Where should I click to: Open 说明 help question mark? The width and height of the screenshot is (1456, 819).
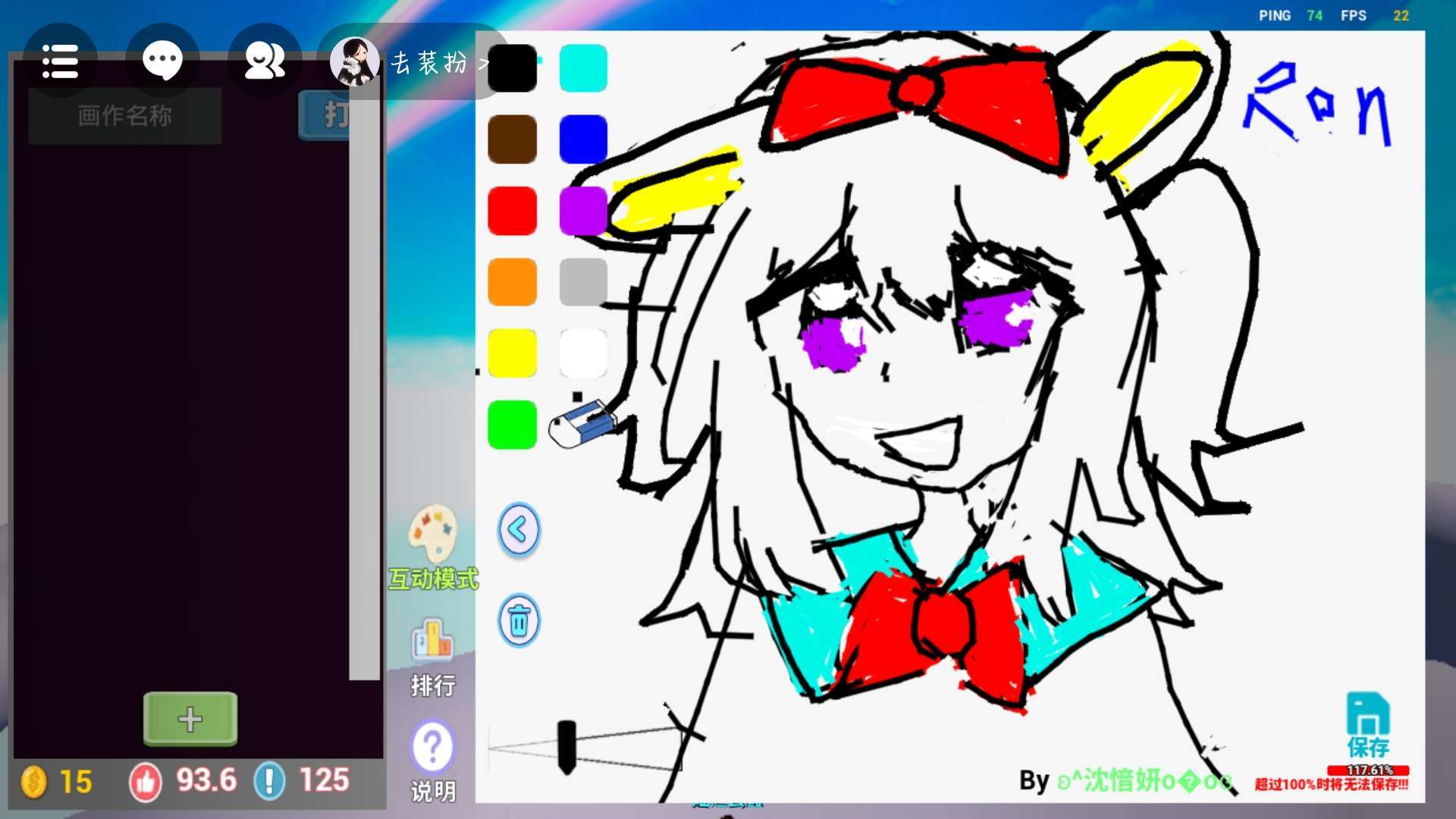(432, 747)
